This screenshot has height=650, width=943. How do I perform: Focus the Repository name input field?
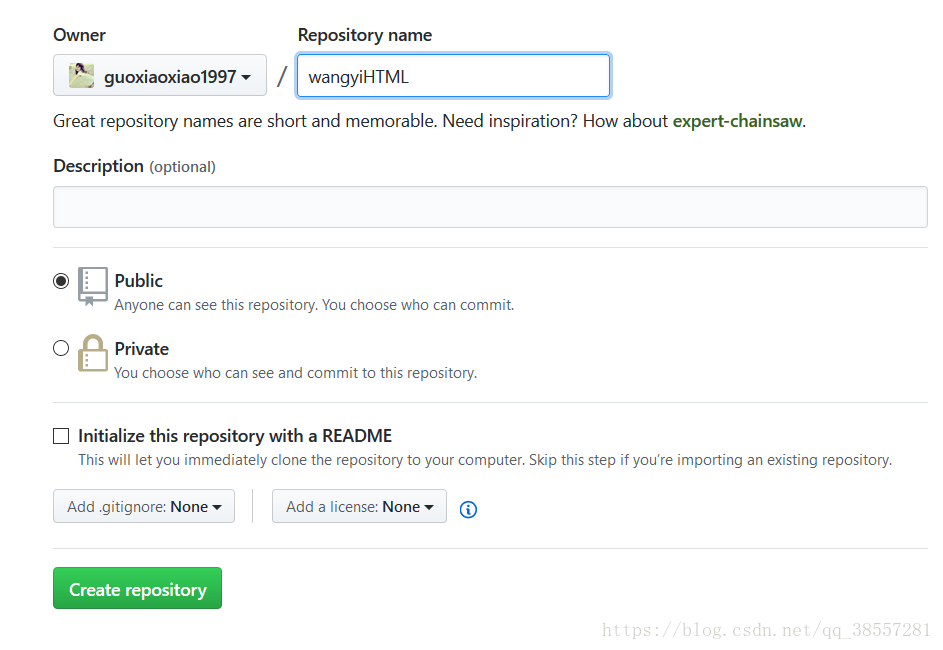point(453,76)
